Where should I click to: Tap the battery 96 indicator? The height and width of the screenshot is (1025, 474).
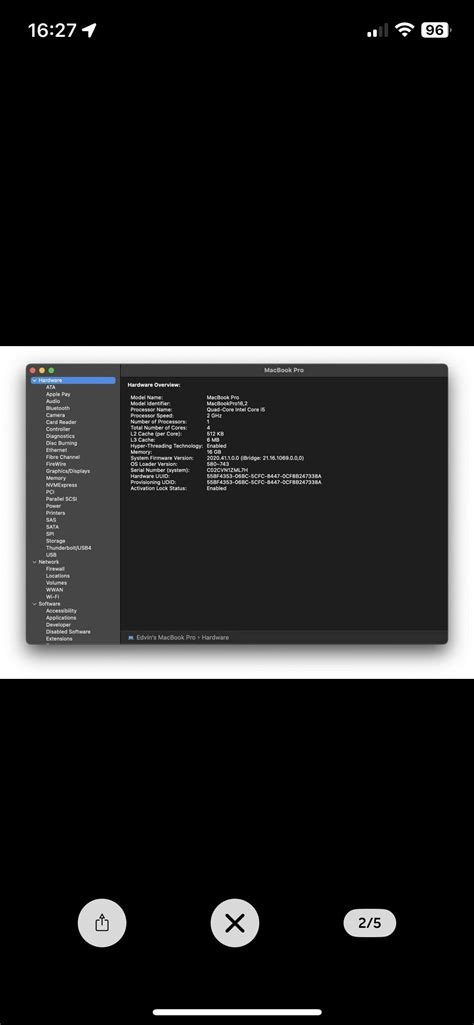point(436,30)
